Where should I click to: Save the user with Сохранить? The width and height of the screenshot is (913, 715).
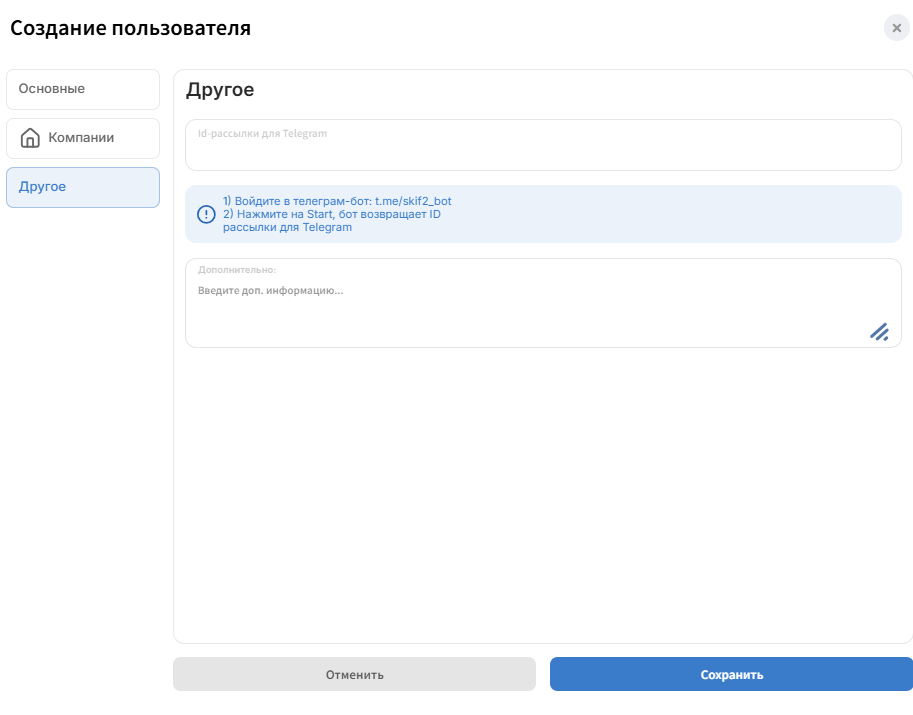pyautogui.click(x=731, y=674)
